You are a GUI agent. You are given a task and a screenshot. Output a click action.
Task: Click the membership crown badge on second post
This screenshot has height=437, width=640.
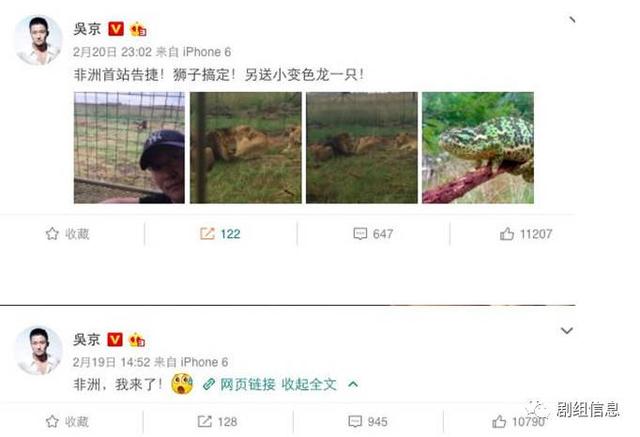(137, 339)
